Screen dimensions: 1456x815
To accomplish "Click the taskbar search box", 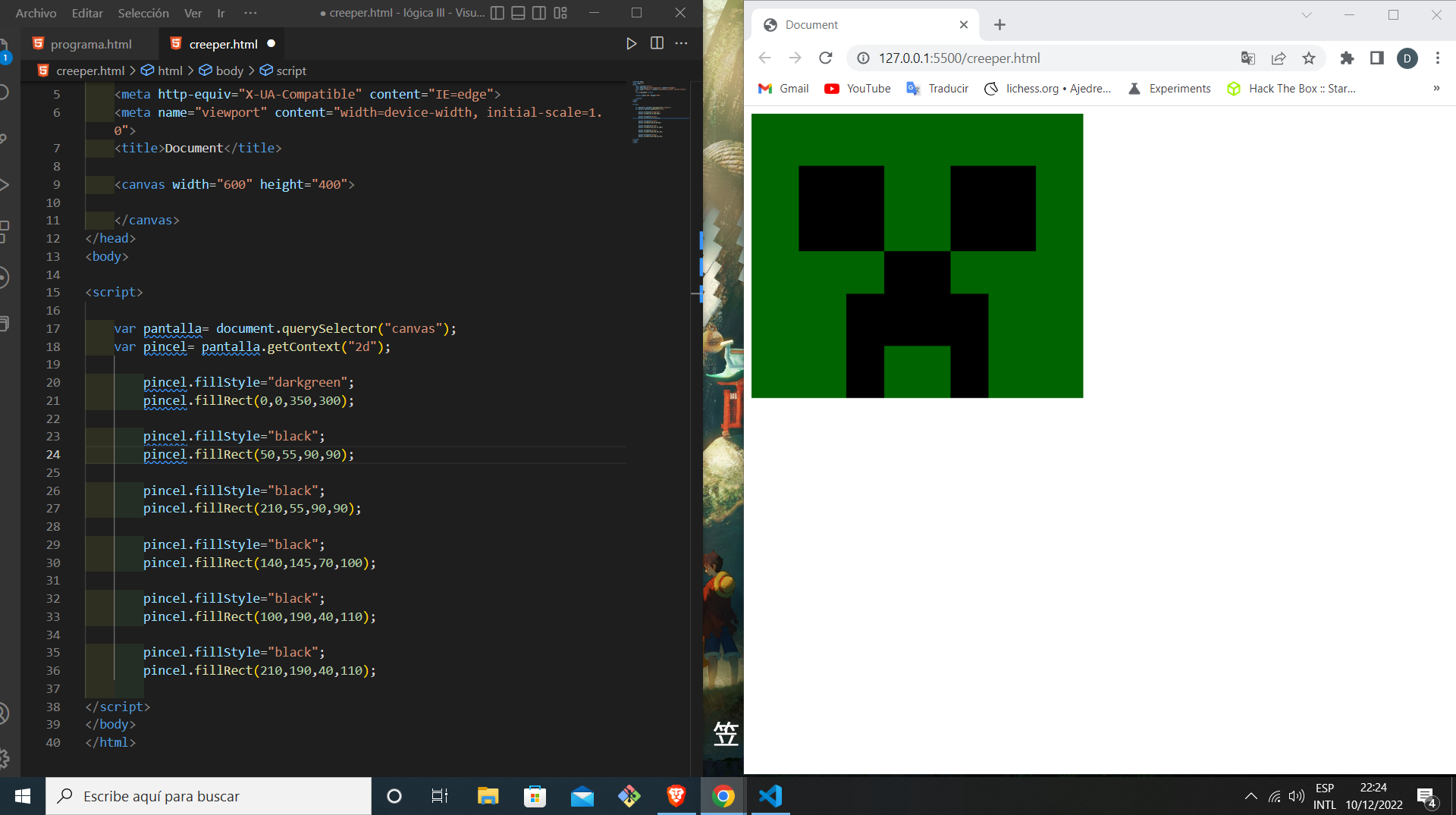I will pyautogui.click(x=209, y=796).
